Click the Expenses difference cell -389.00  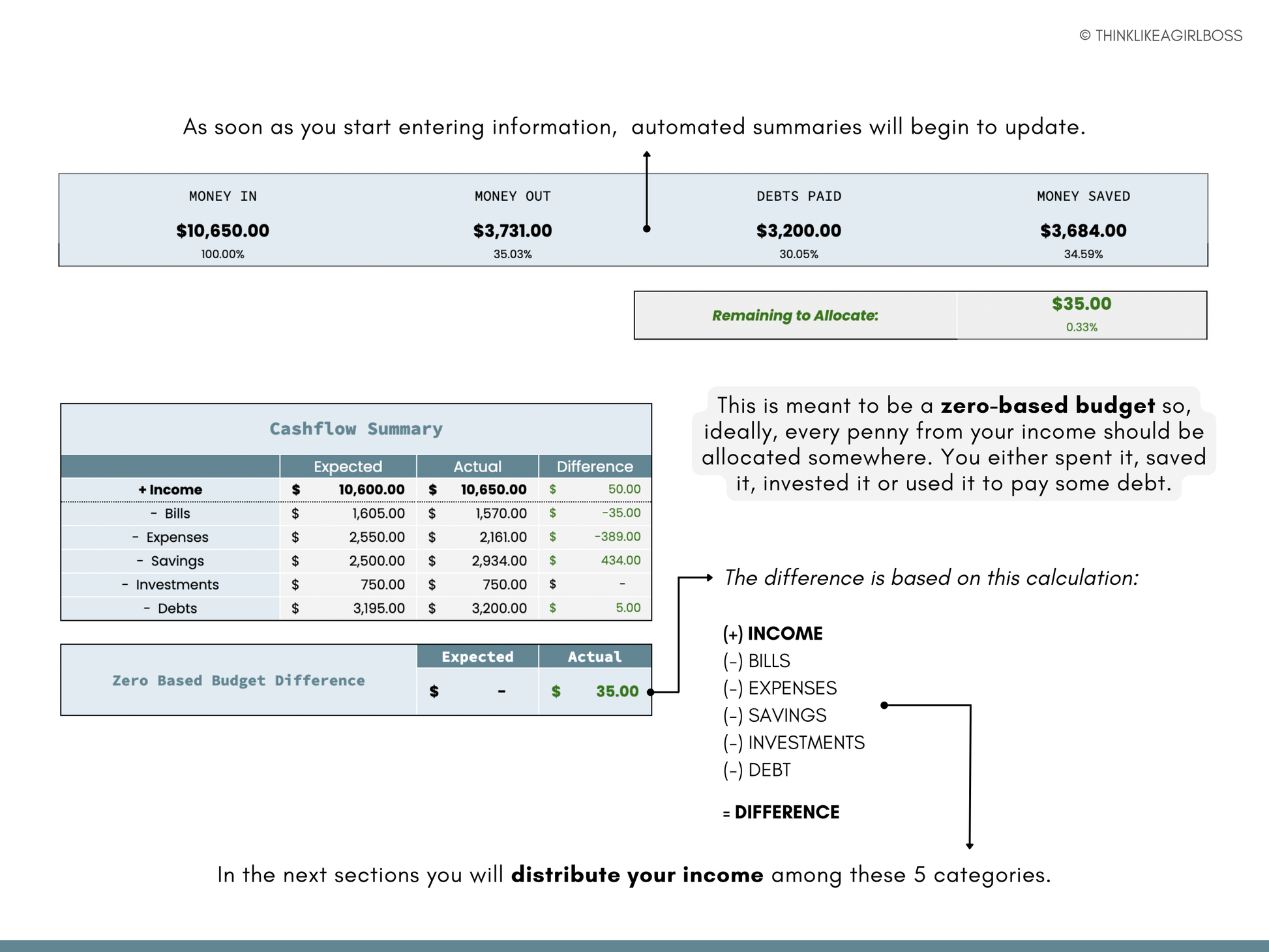617,537
